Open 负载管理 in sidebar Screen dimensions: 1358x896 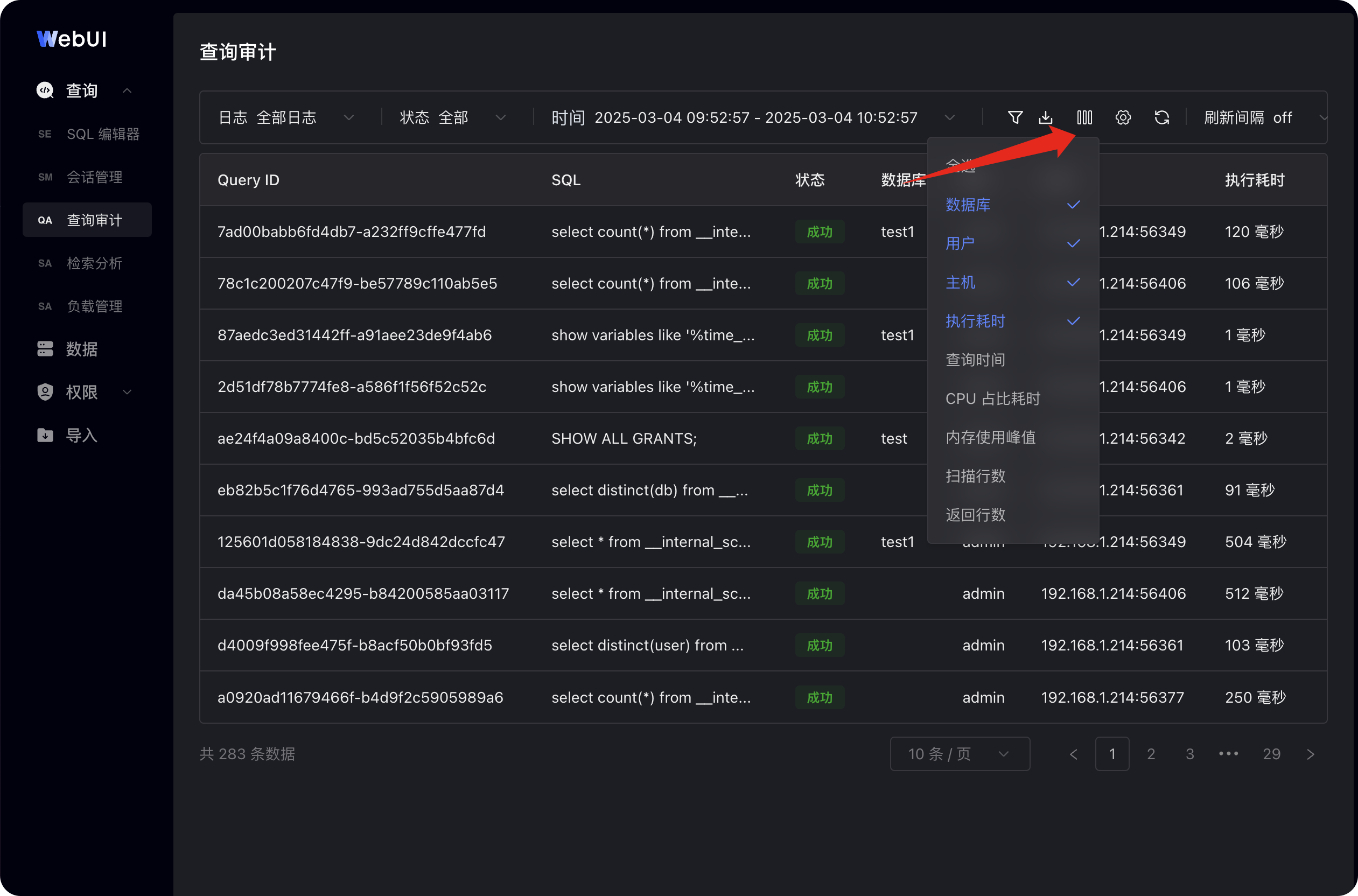tap(87, 306)
